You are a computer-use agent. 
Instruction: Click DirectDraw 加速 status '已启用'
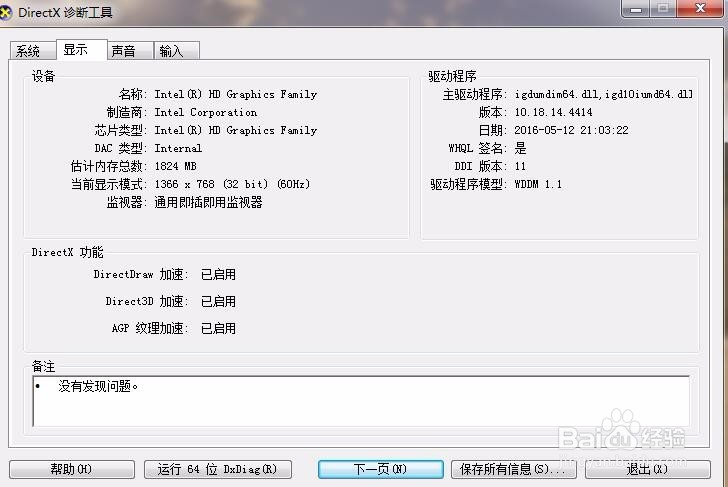click(218, 274)
